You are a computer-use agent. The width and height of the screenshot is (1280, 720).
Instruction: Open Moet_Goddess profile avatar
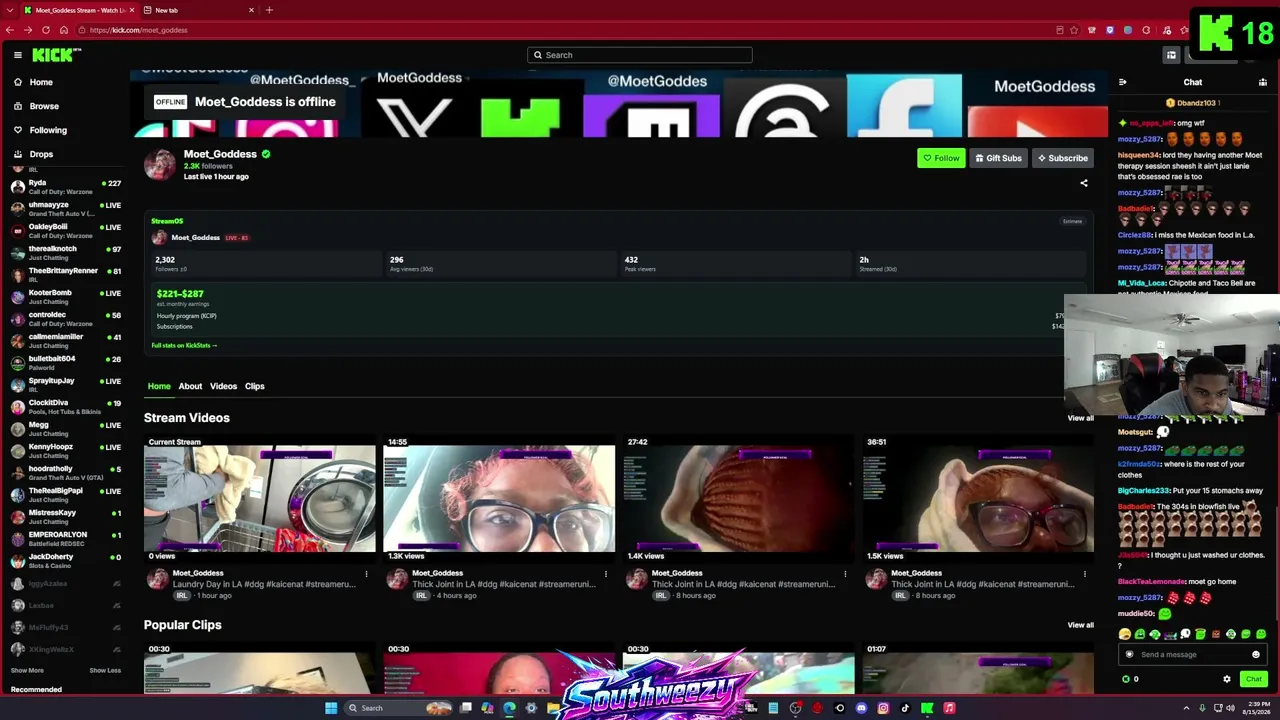pos(160,165)
